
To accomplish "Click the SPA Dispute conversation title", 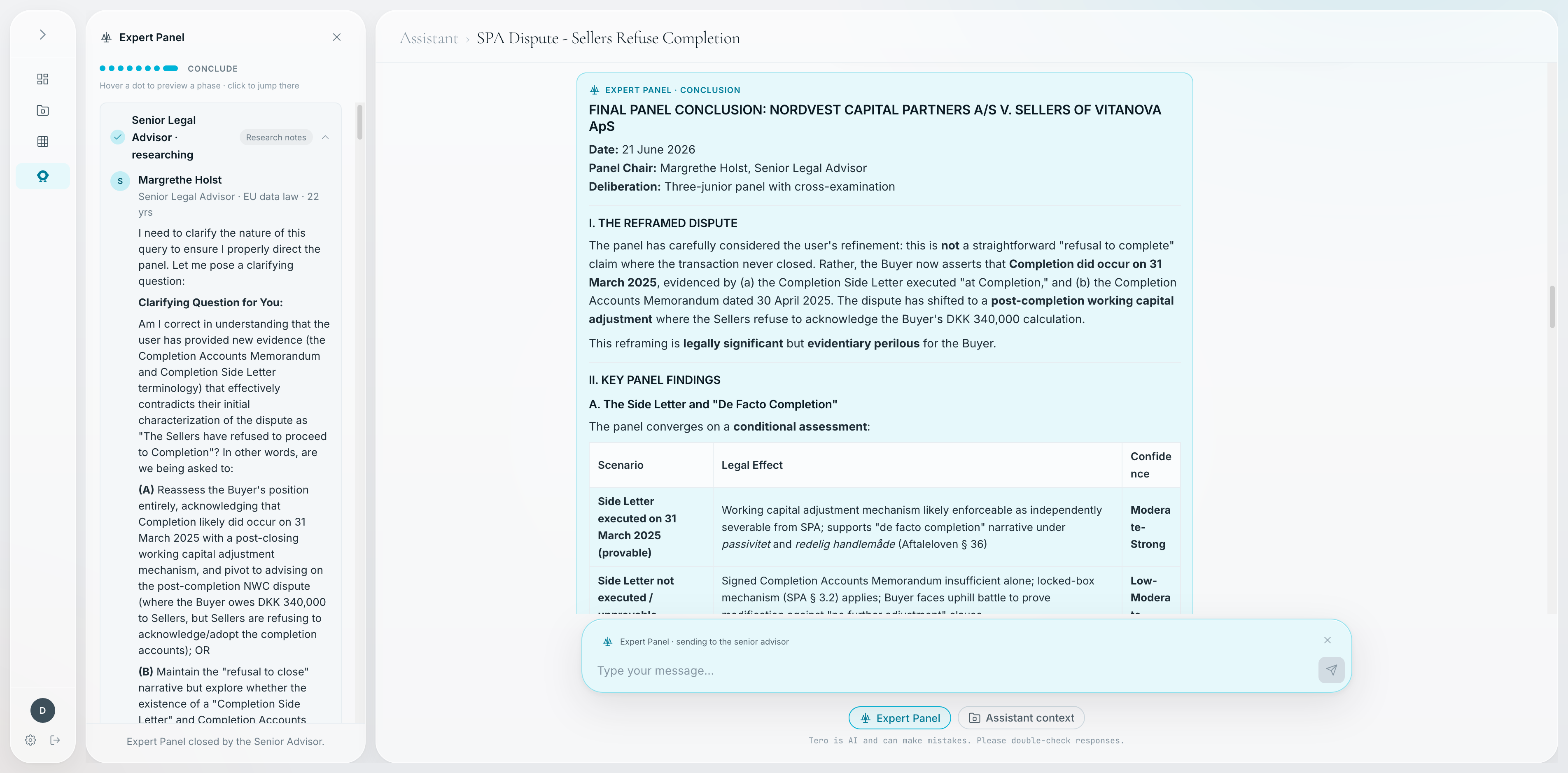I will 608,38.
